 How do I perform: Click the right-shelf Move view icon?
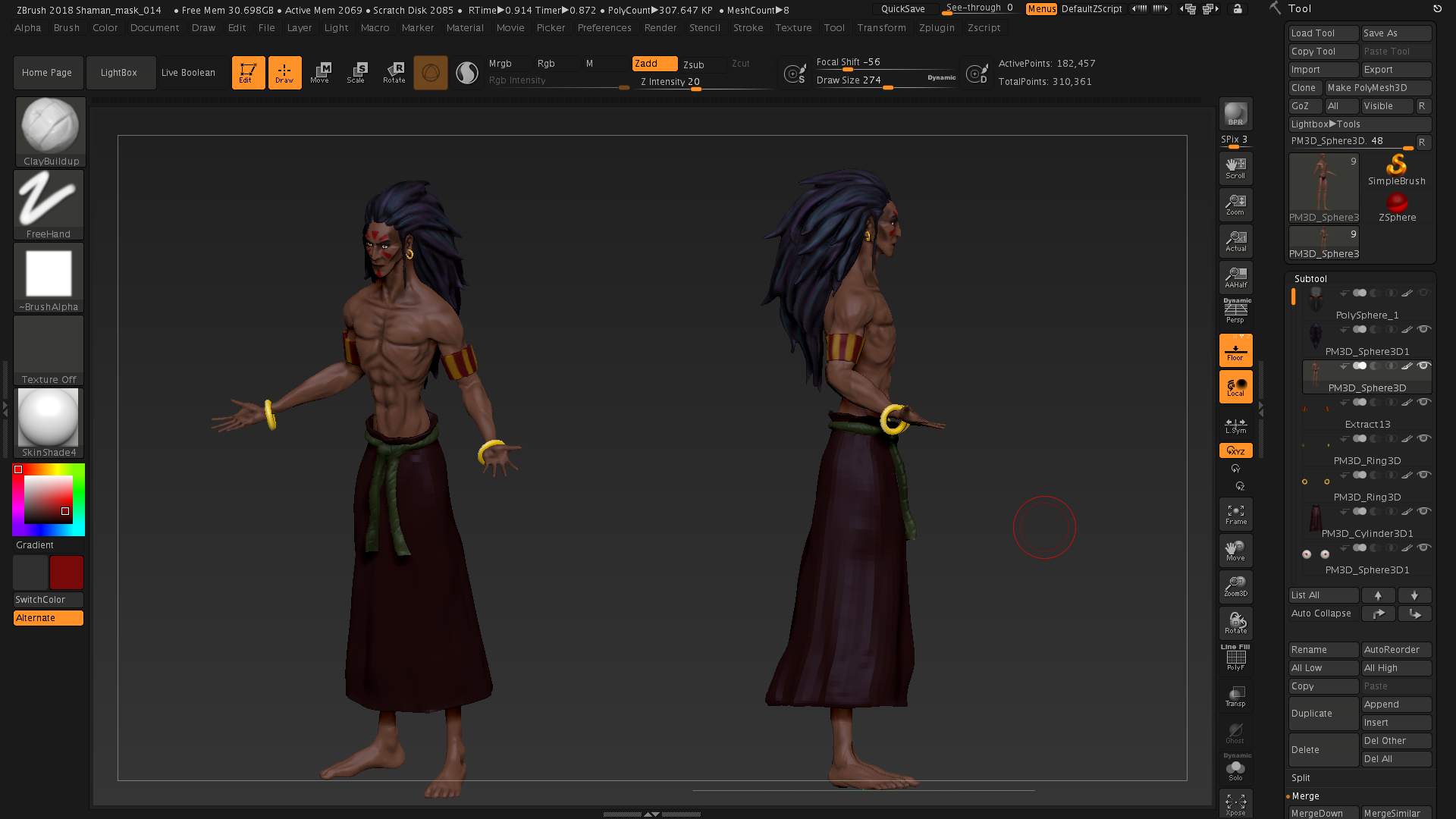pyautogui.click(x=1235, y=551)
